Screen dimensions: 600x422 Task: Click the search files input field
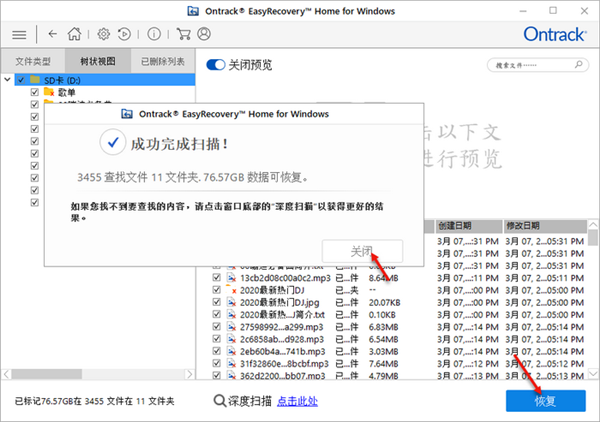[538, 65]
